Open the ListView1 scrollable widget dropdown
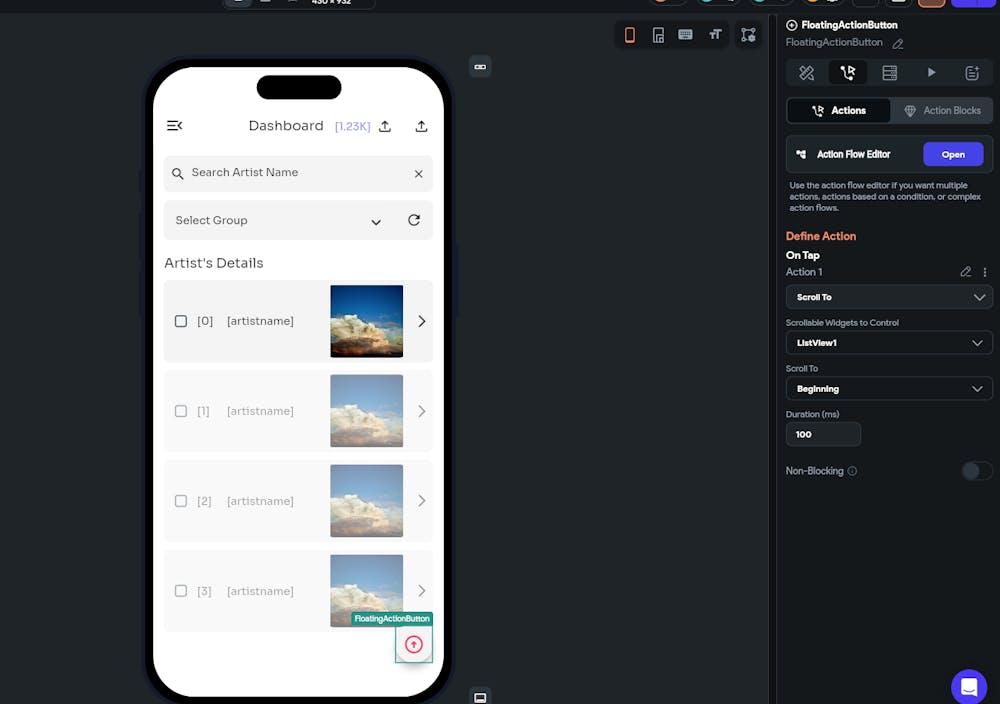Screen dimensions: 1000x704 [x=889, y=343]
